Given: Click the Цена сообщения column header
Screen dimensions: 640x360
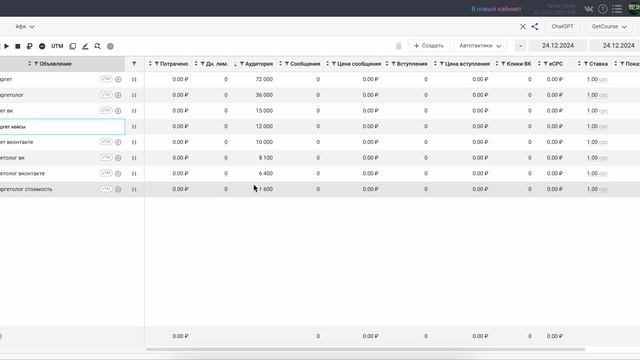Looking at the screenshot, I should 359,64.
